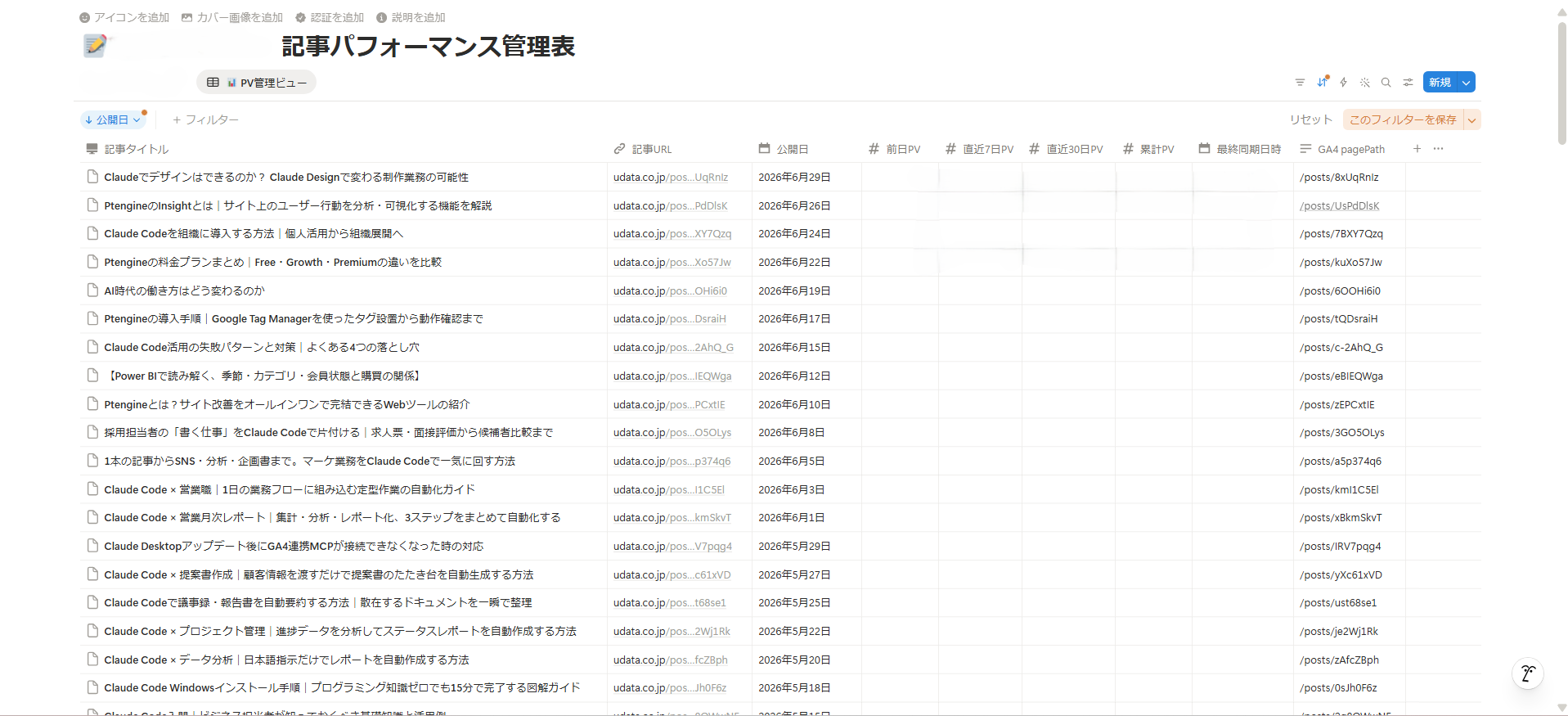Open the 1本の記事からSNS row title
Image resolution: width=1568 pixels, height=716 pixels.
coord(309,461)
